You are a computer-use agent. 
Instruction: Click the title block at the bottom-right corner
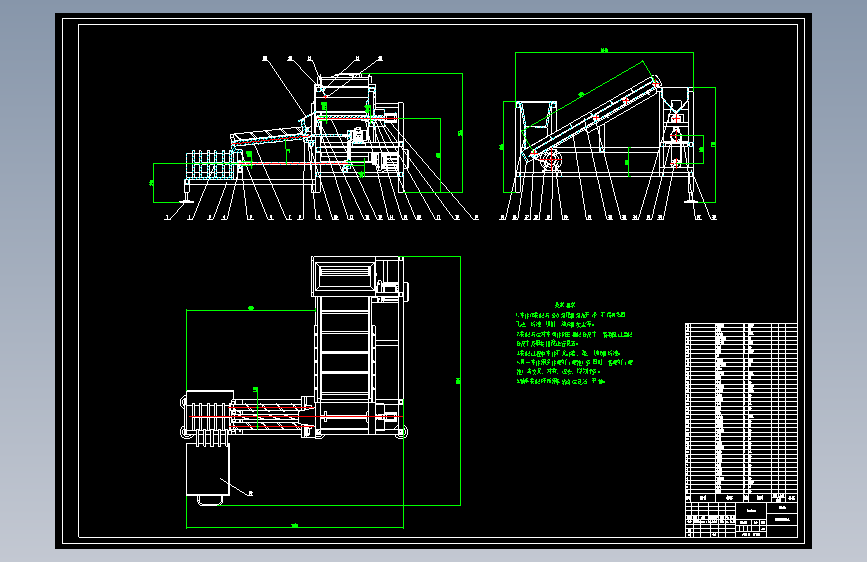click(741, 519)
